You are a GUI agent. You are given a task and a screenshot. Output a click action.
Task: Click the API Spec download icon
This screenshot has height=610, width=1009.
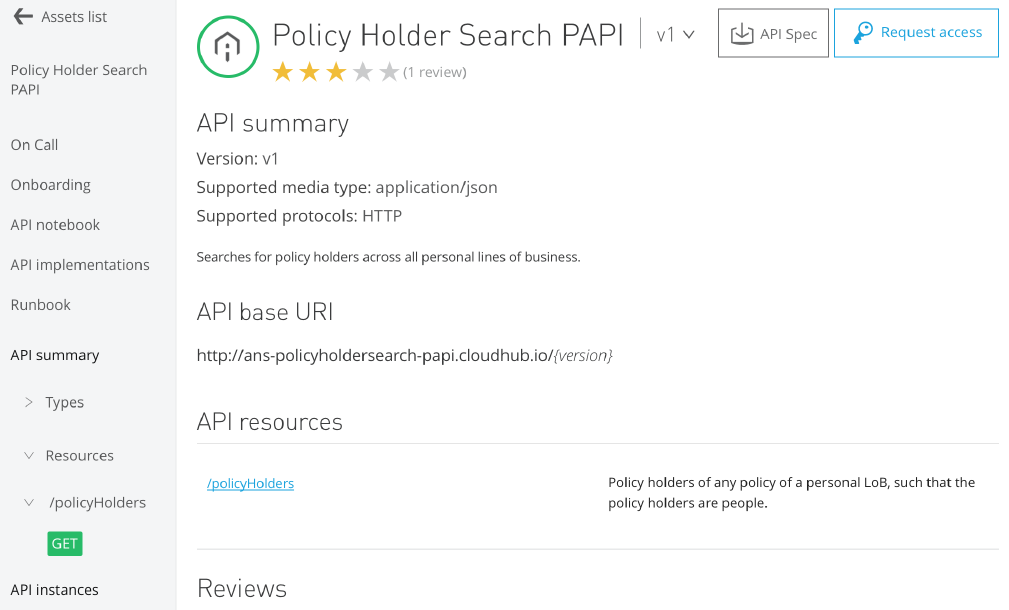742,34
